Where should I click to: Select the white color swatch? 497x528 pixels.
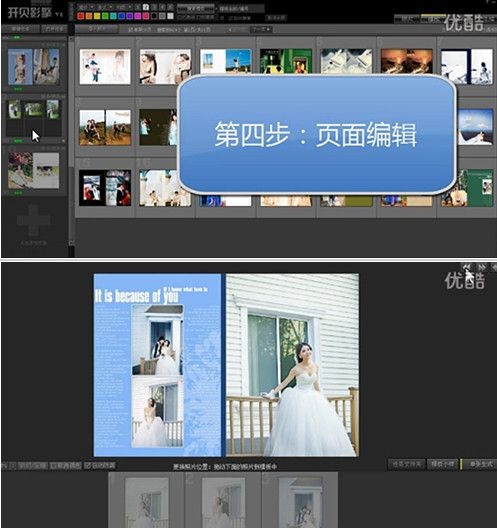click(x=170, y=16)
